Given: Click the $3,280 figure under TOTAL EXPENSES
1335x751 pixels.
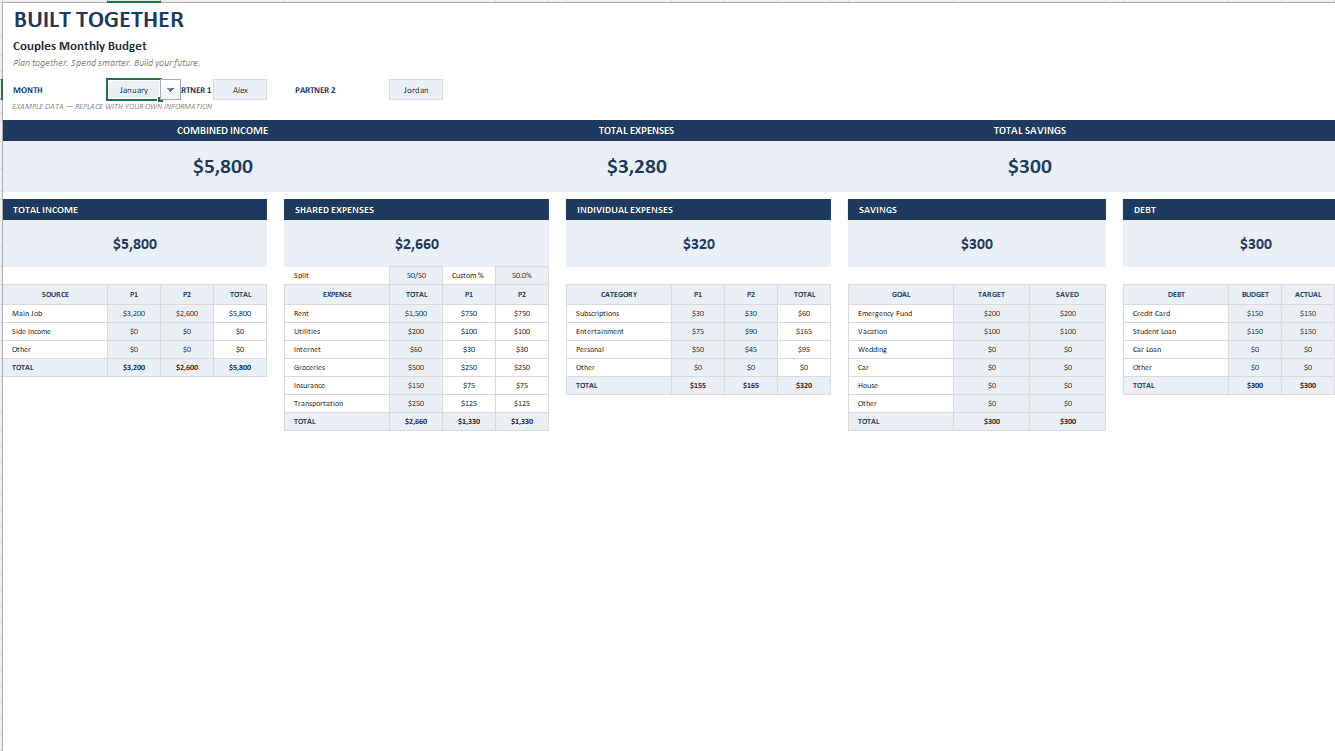Looking at the screenshot, I should (637, 167).
